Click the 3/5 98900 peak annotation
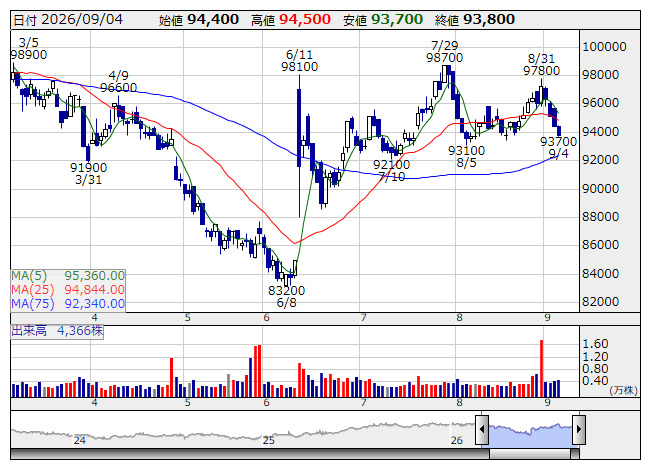The height and width of the screenshot is (470, 653). point(29,49)
